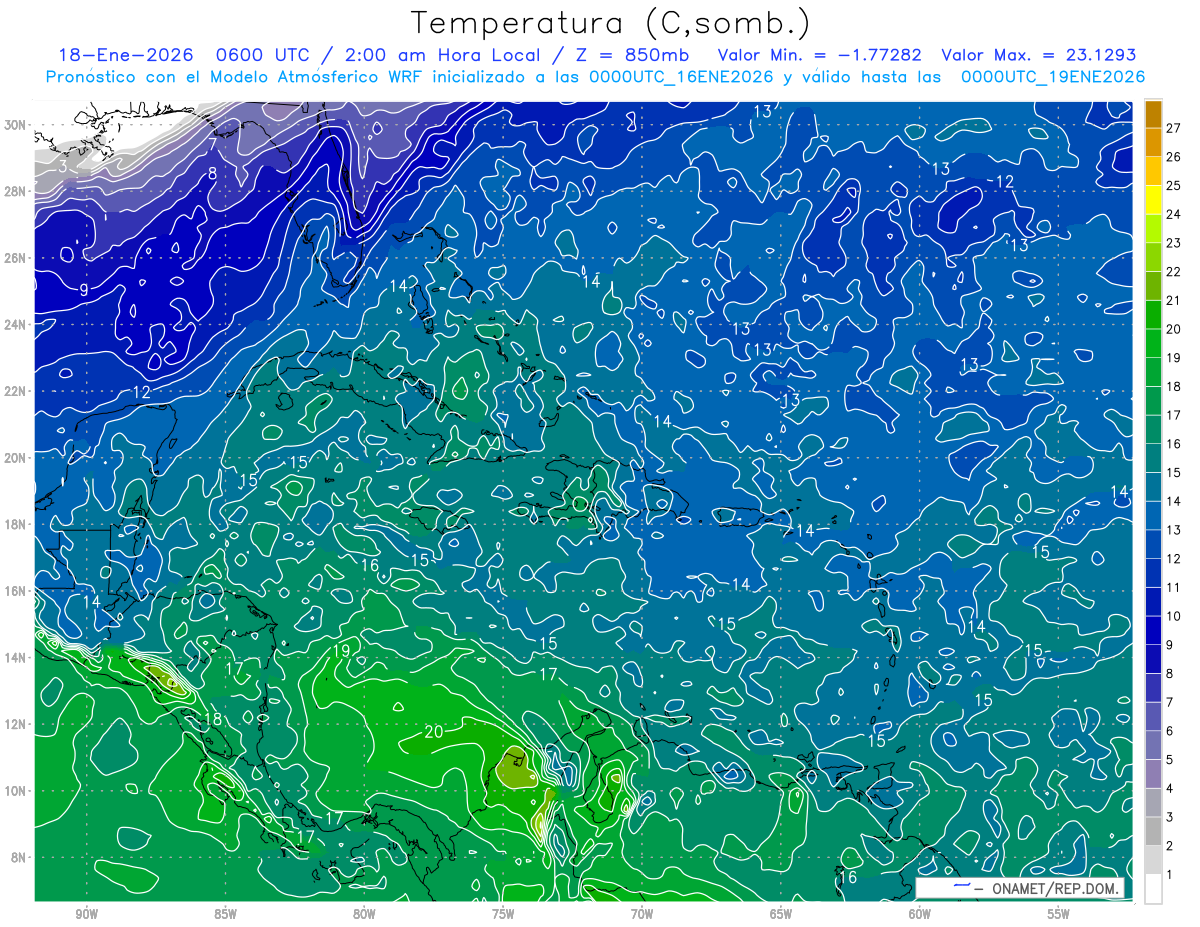Click the color scale label '25'
This screenshot has height=927, width=1200.
coord(1173,186)
